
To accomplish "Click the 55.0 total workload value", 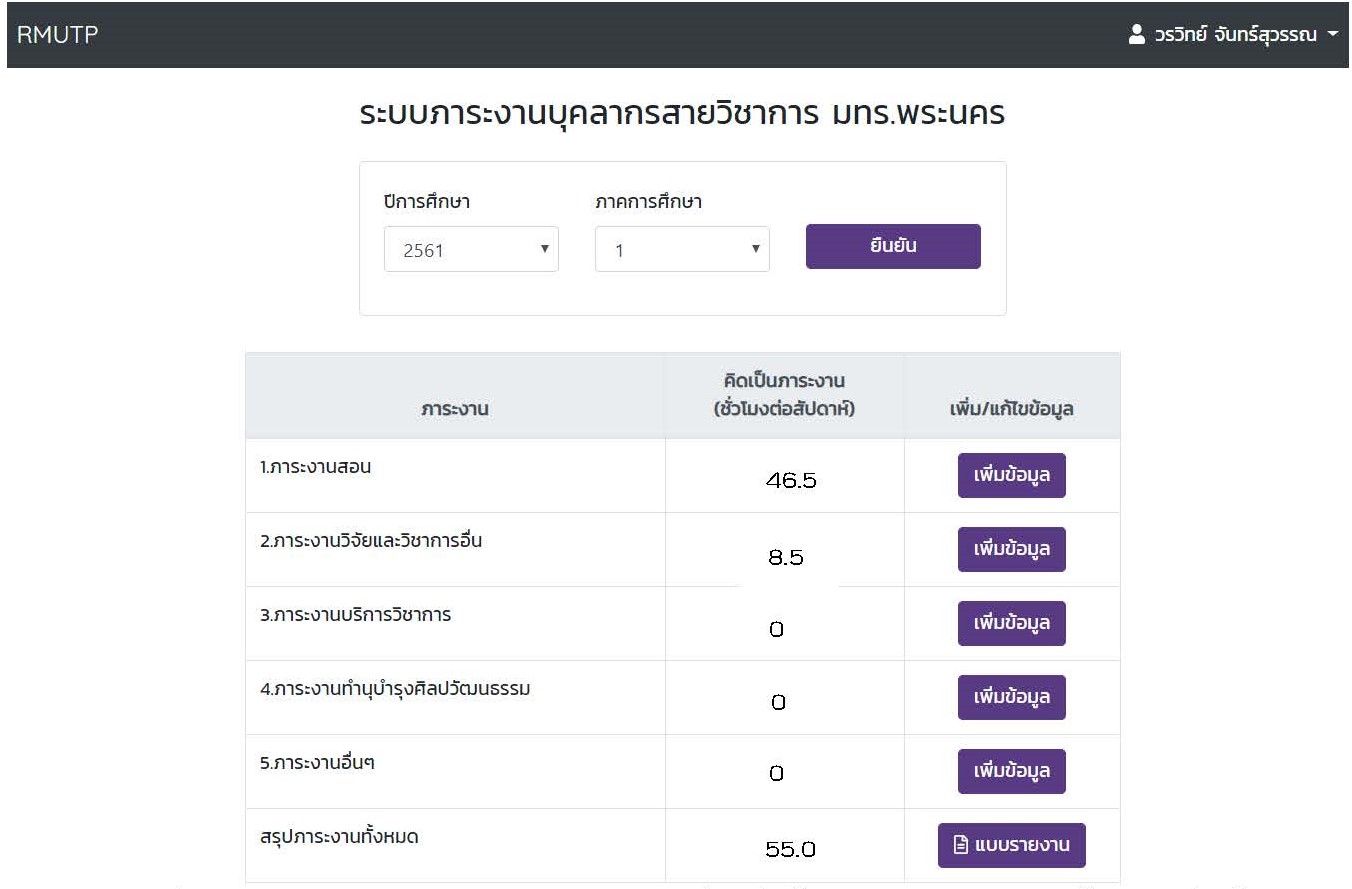I will coord(790,850).
